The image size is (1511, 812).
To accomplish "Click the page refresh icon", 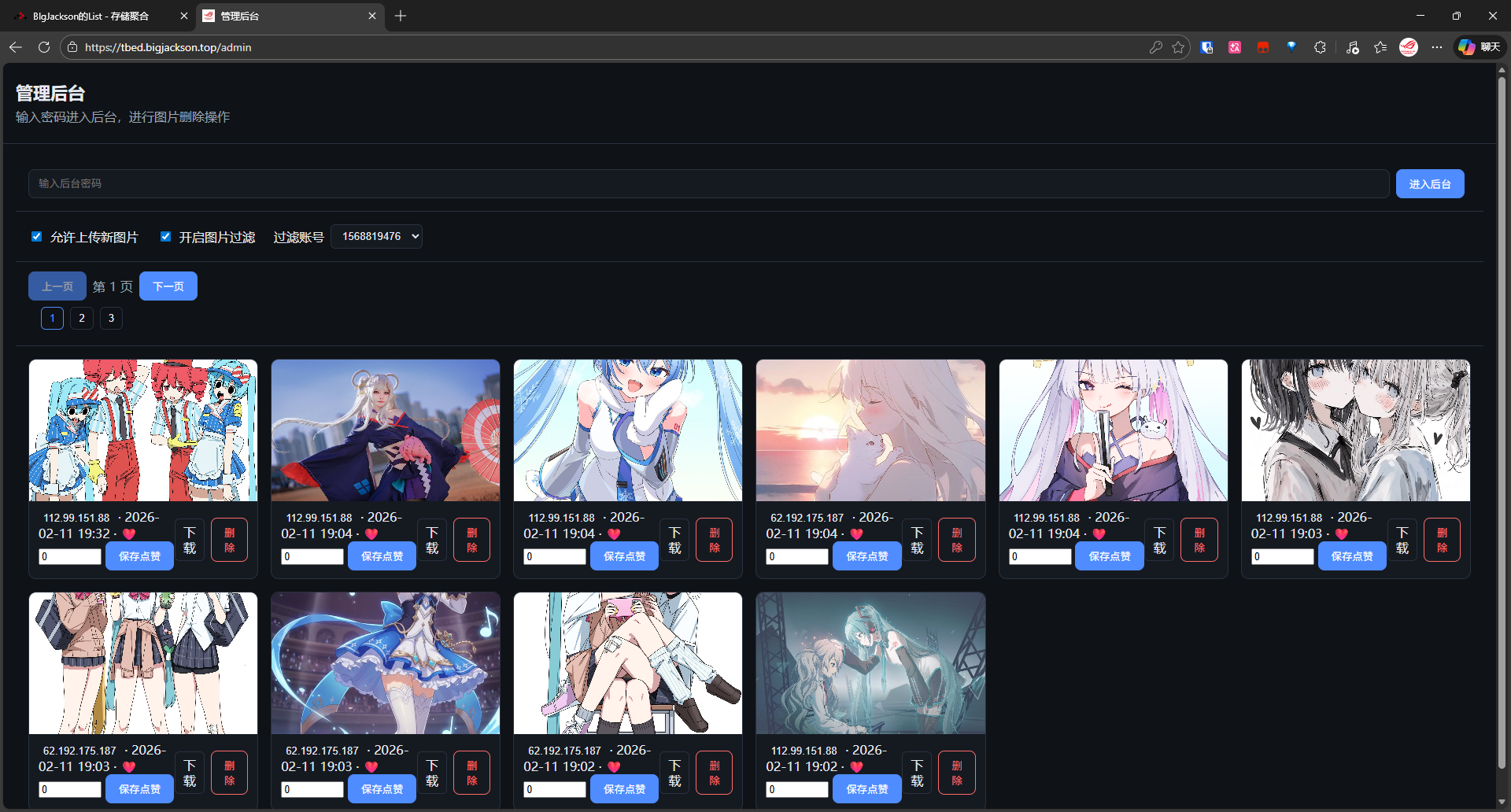I will click(44, 47).
